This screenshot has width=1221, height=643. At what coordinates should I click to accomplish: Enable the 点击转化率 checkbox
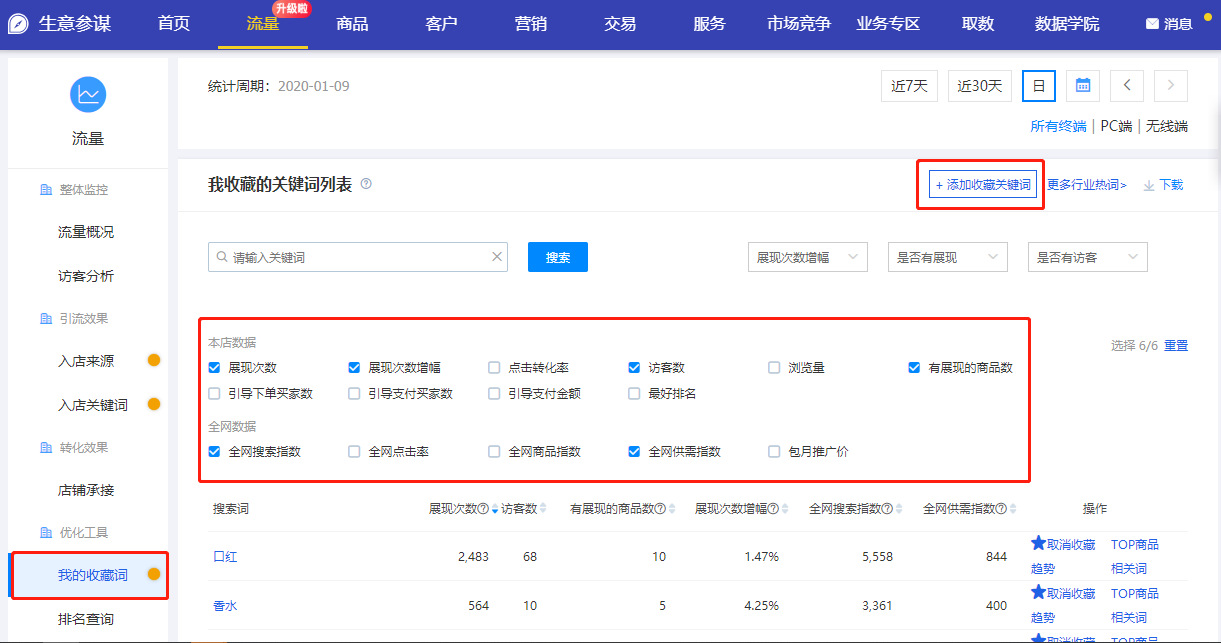(494, 368)
